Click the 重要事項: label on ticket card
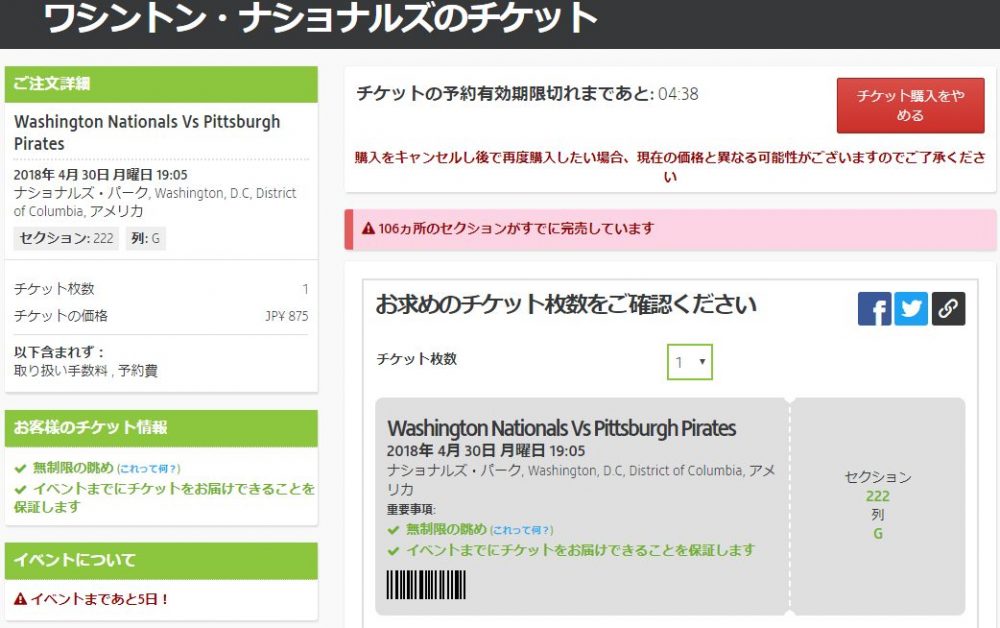The width and height of the screenshot is (1000, 628). click(411, 509)
